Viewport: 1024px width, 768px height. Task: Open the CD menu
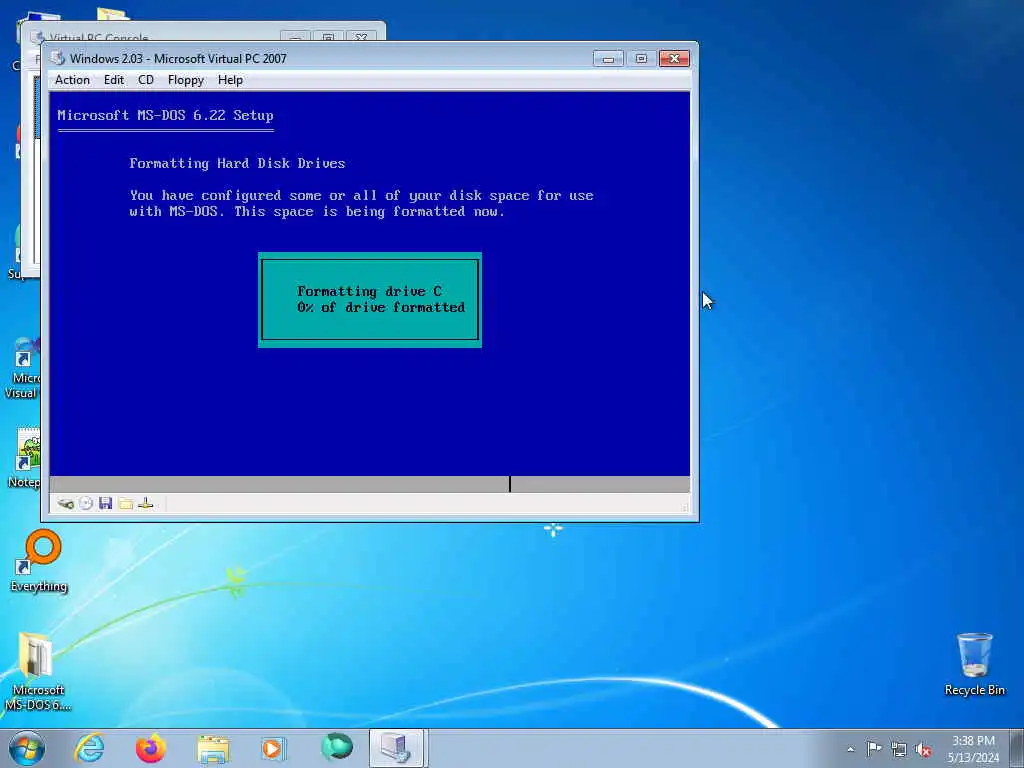click(x=146, y=80)
